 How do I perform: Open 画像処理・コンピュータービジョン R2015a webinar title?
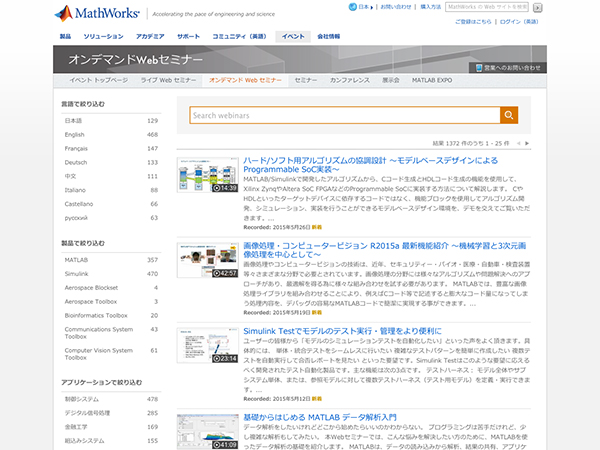click(x=385, y=250)
